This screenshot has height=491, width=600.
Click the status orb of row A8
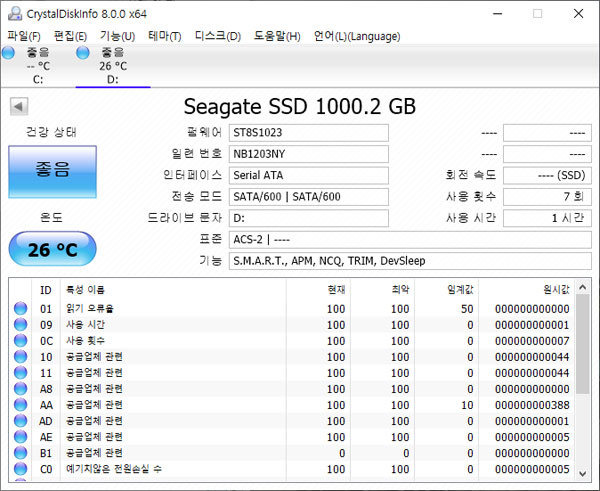21,388
